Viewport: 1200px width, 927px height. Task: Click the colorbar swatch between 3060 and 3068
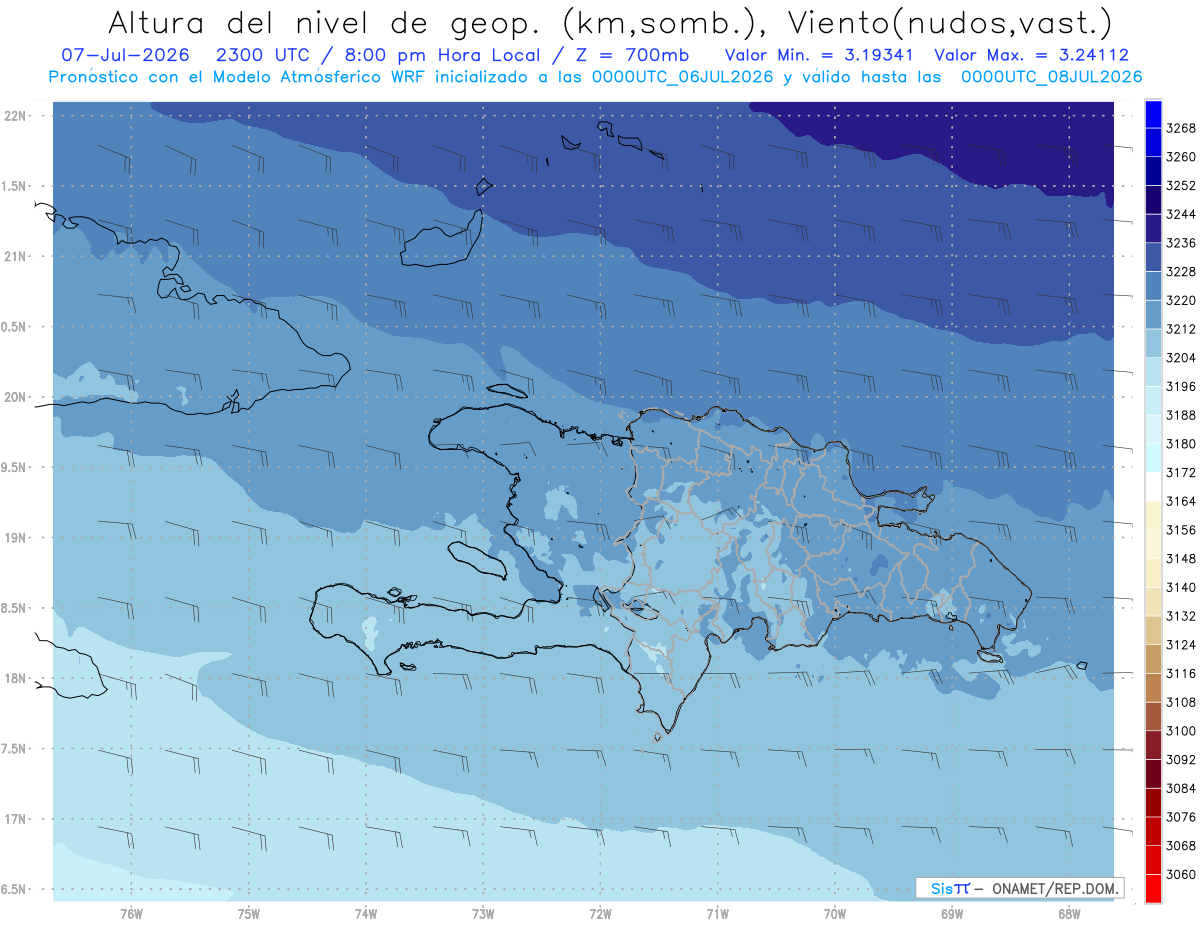click(x=1152, y=860)
